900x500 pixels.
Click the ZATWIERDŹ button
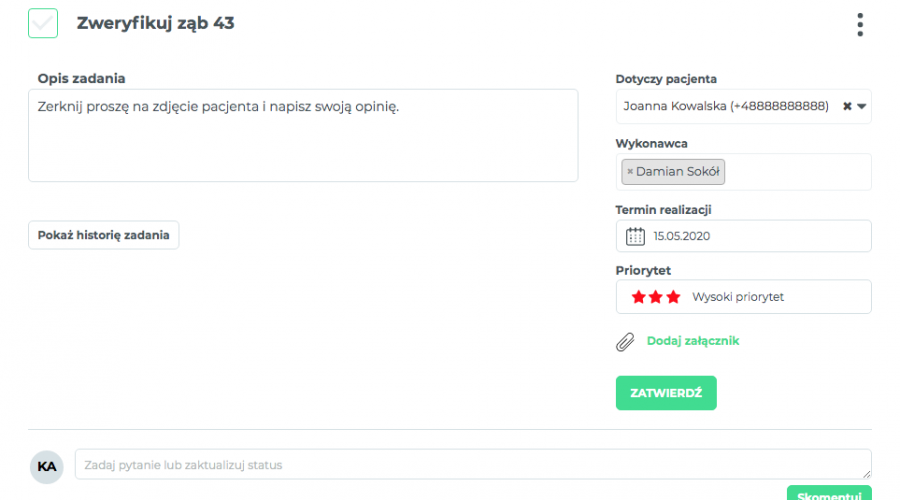[x=666, y=393]
